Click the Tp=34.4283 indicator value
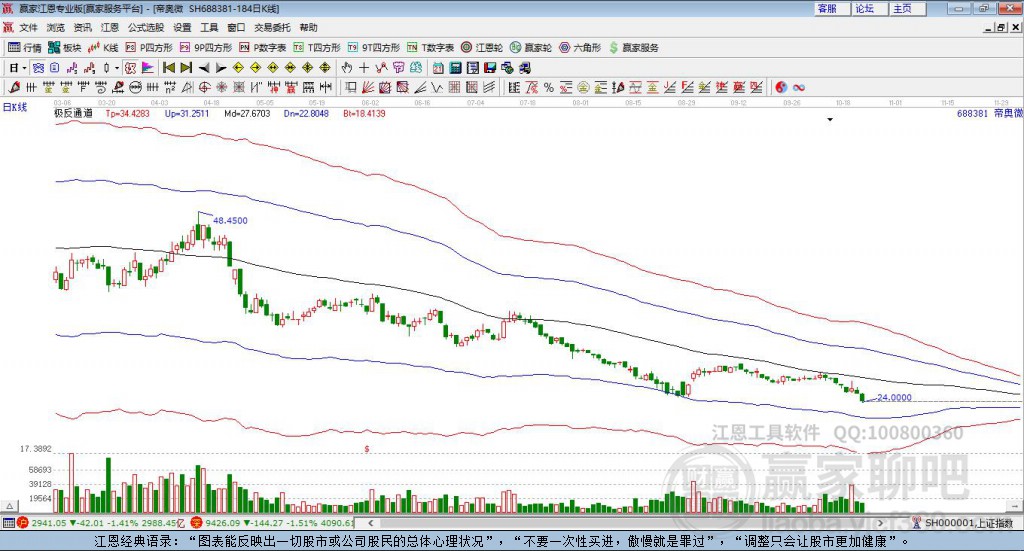The height and width of the screenshot is (551, 1024). 127,114
